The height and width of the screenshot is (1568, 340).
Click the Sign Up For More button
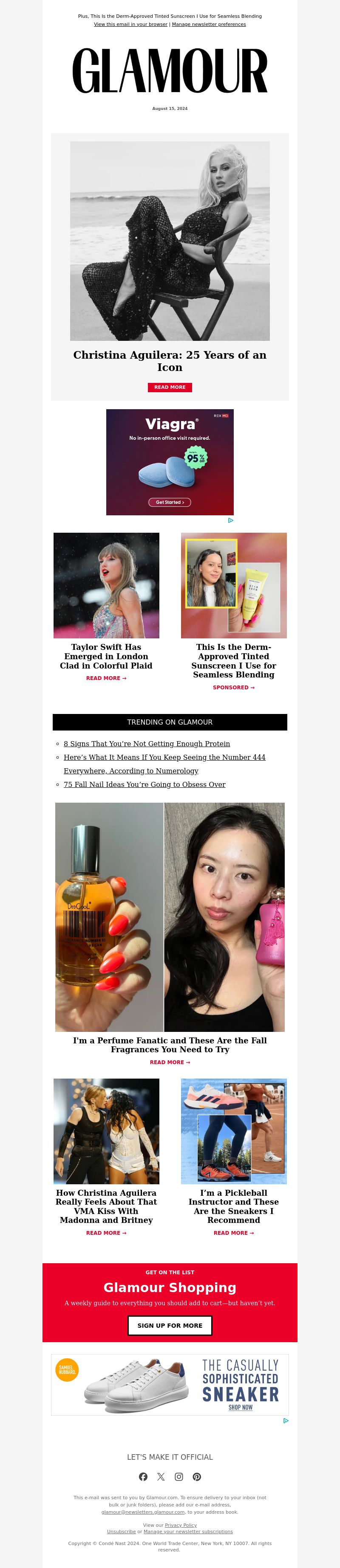coord(170,1325)
